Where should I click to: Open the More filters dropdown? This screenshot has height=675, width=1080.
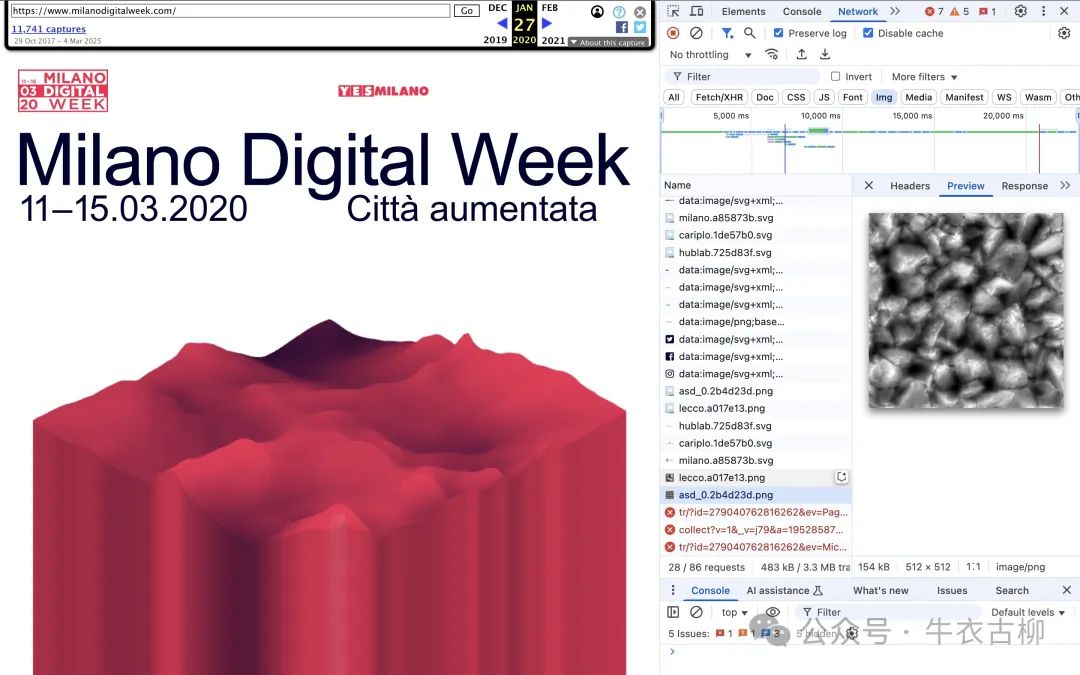[x=924, y=76]
